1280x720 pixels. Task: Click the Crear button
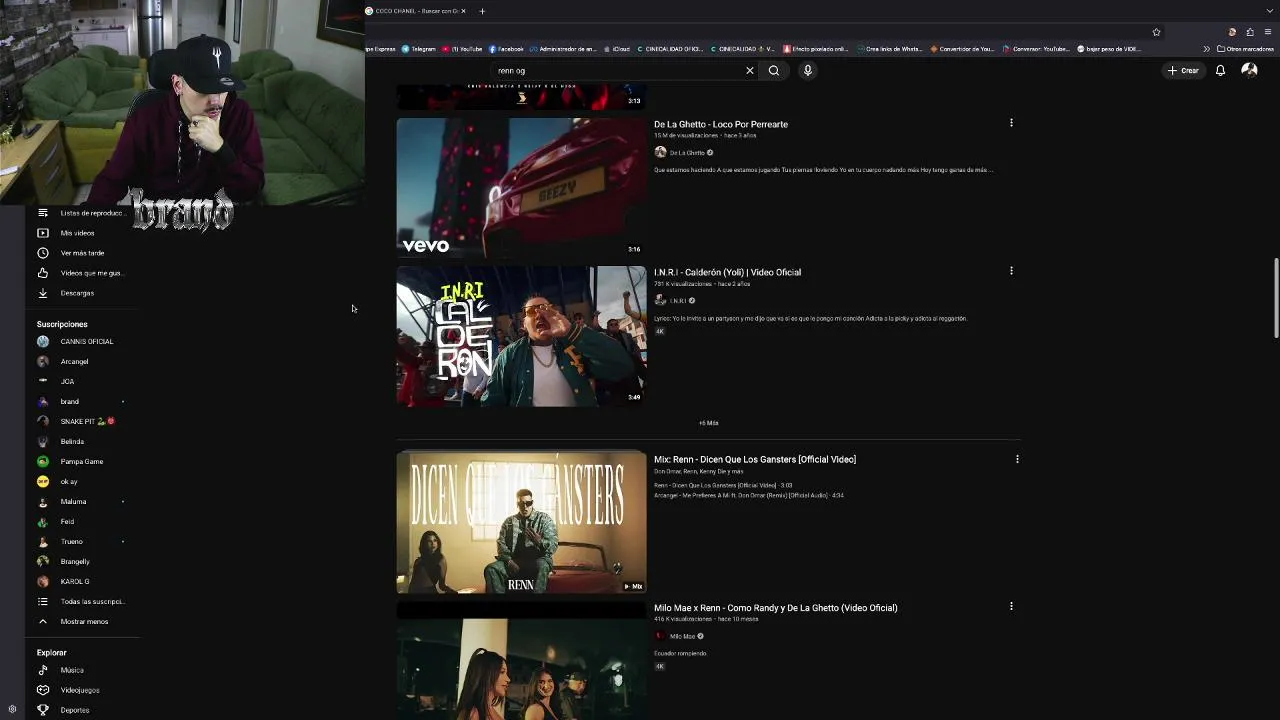[1183, 71]
